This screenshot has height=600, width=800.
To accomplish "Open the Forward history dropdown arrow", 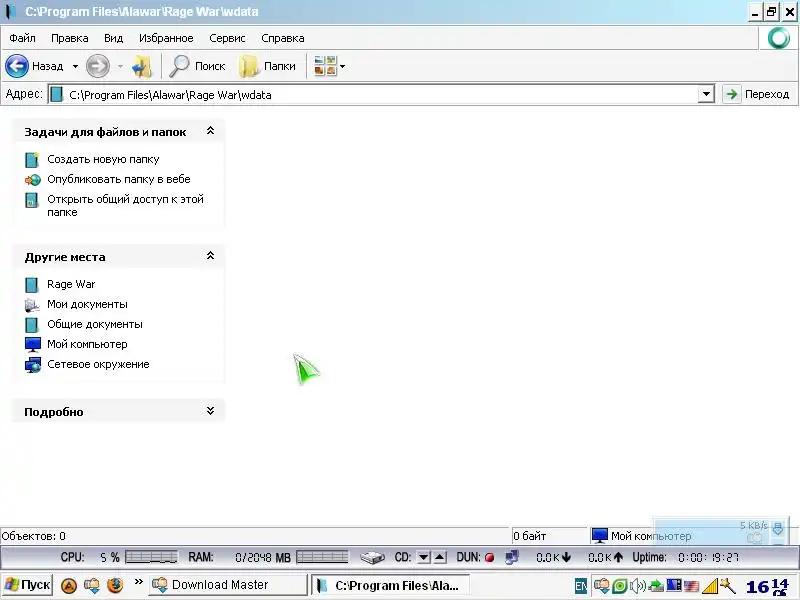I will 120,66.
